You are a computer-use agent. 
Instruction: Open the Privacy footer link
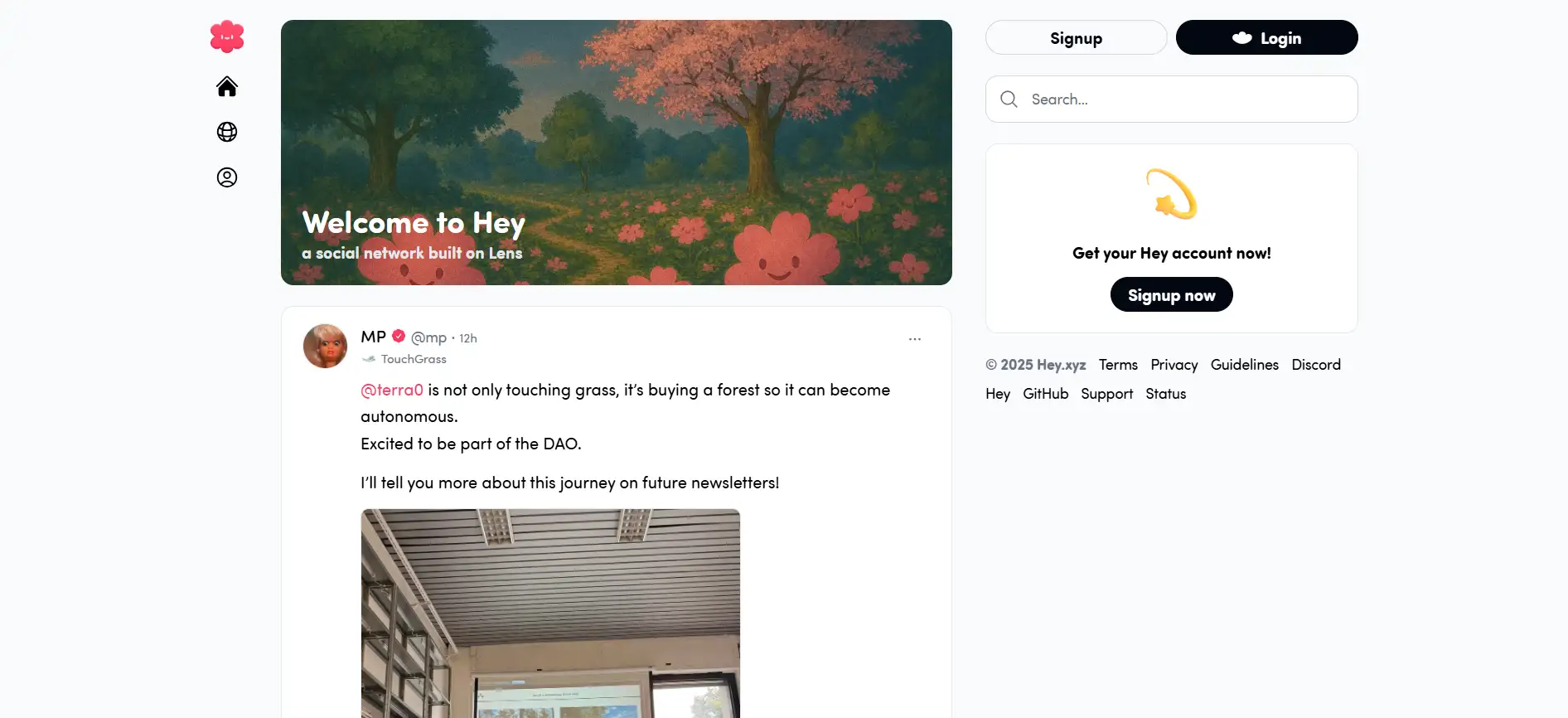[x=1174, y=365]
